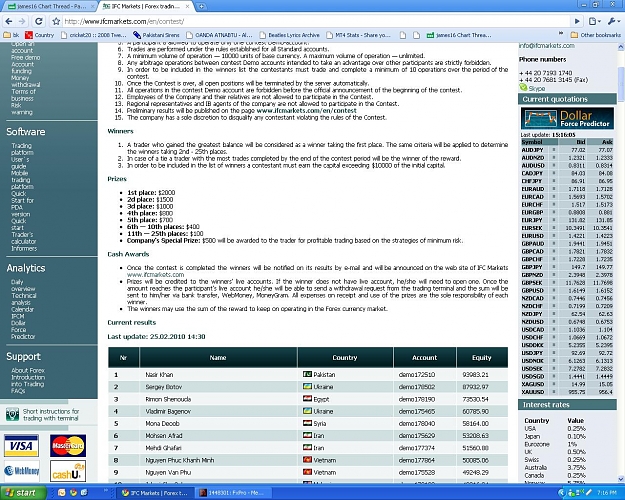Open the Other bookmarks folder
This screenshot has width=625, height=500.
tap(596, 35)
